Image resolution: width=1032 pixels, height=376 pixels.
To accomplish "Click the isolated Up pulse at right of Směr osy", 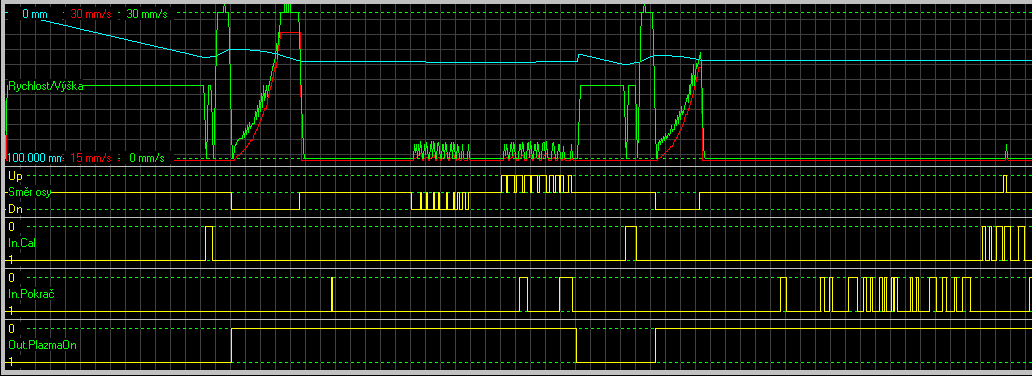I will [x=1005, y=184].
